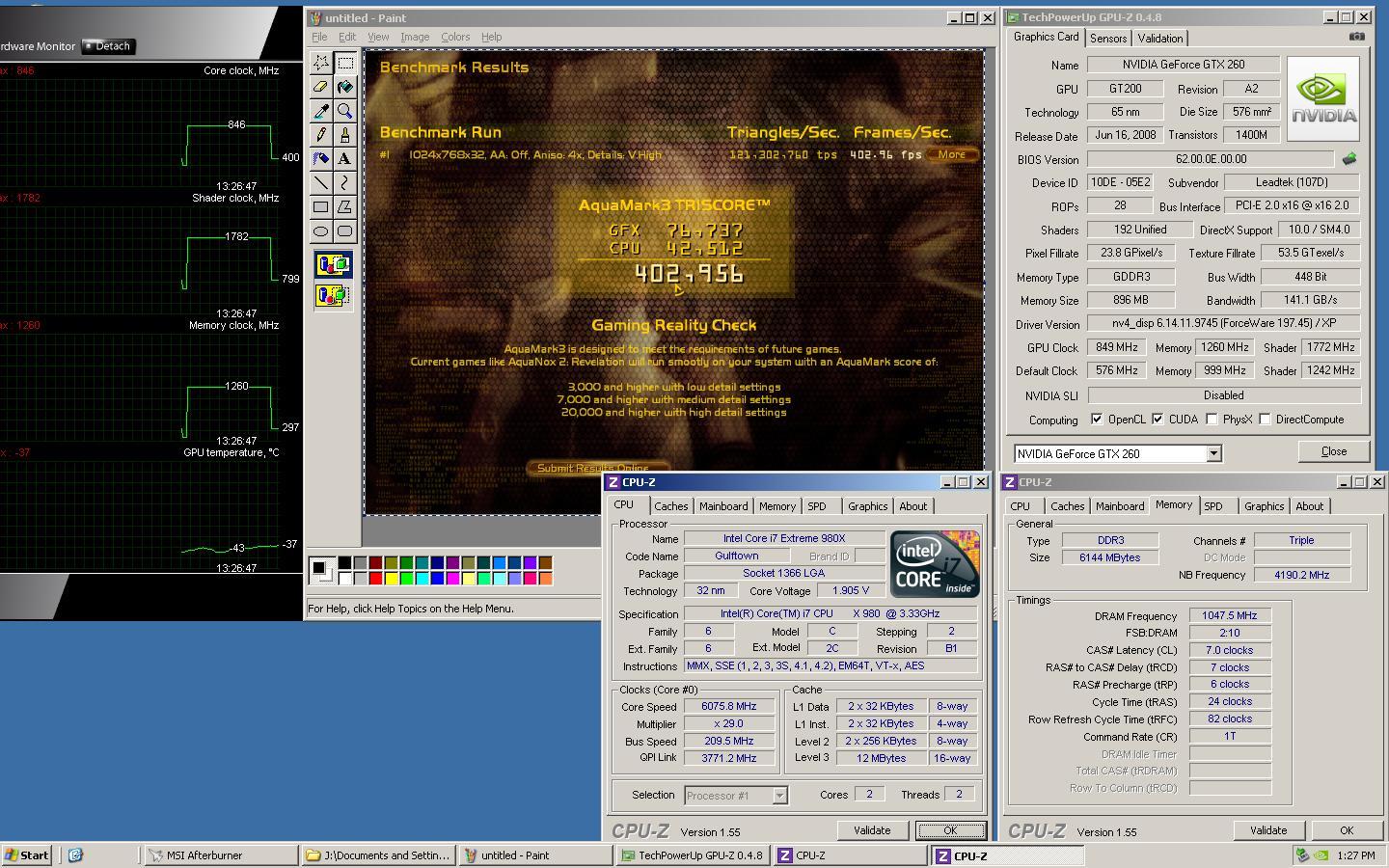
Task: Choose the Rounded Rectangle tool
Action: point(345,231)
